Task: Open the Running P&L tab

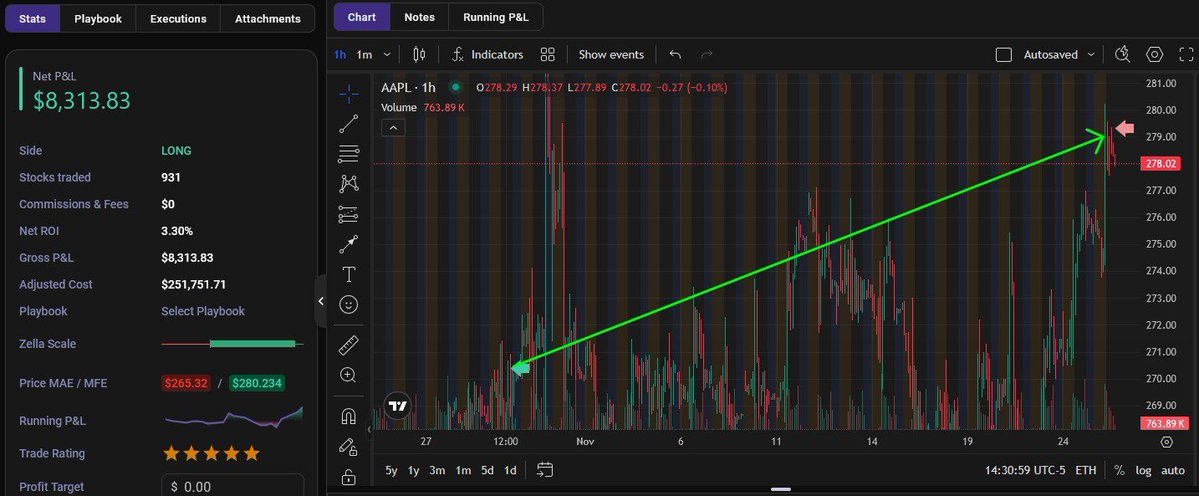Action: coord(496,17)
